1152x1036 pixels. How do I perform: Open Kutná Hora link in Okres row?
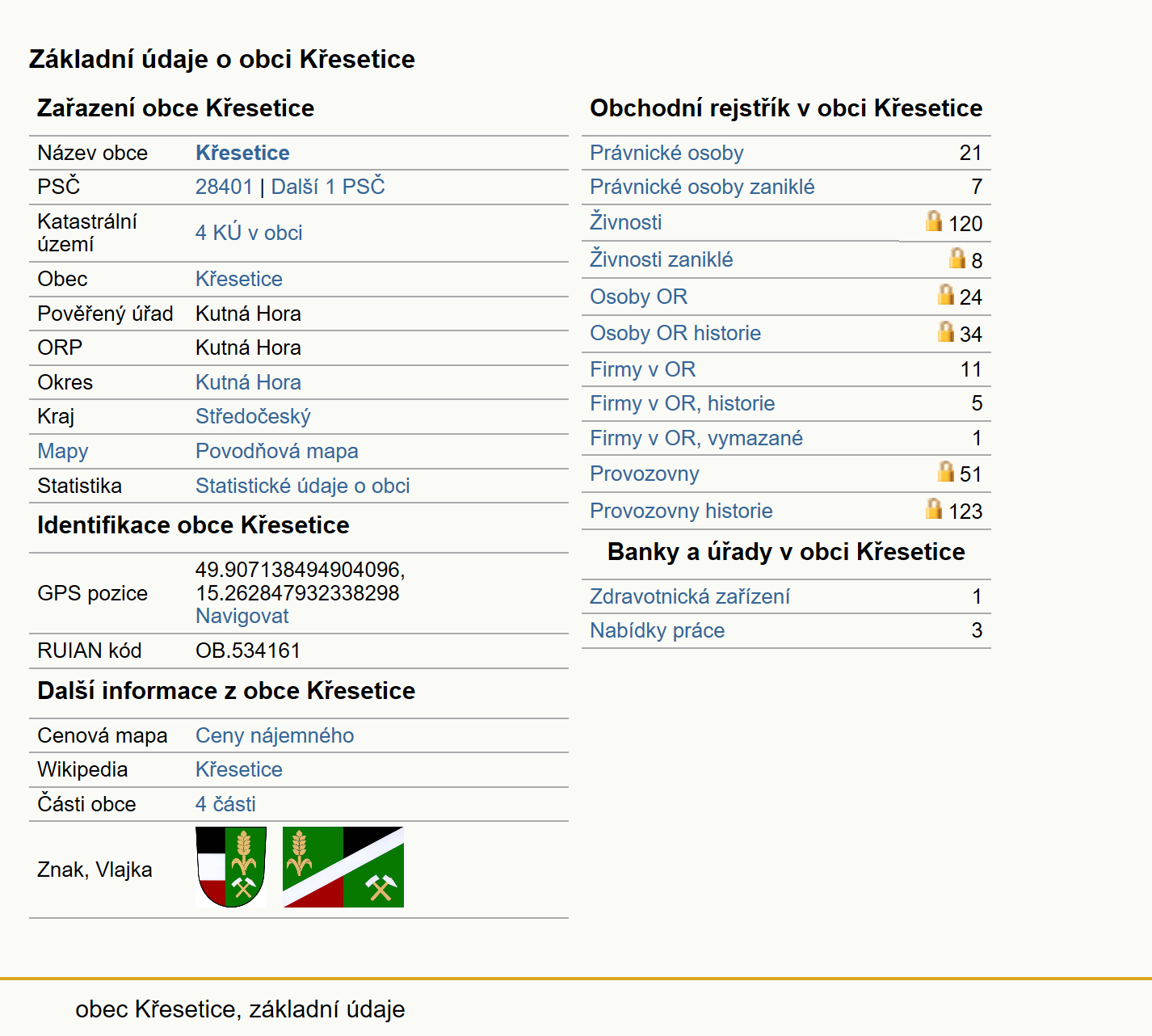point(248,382)
